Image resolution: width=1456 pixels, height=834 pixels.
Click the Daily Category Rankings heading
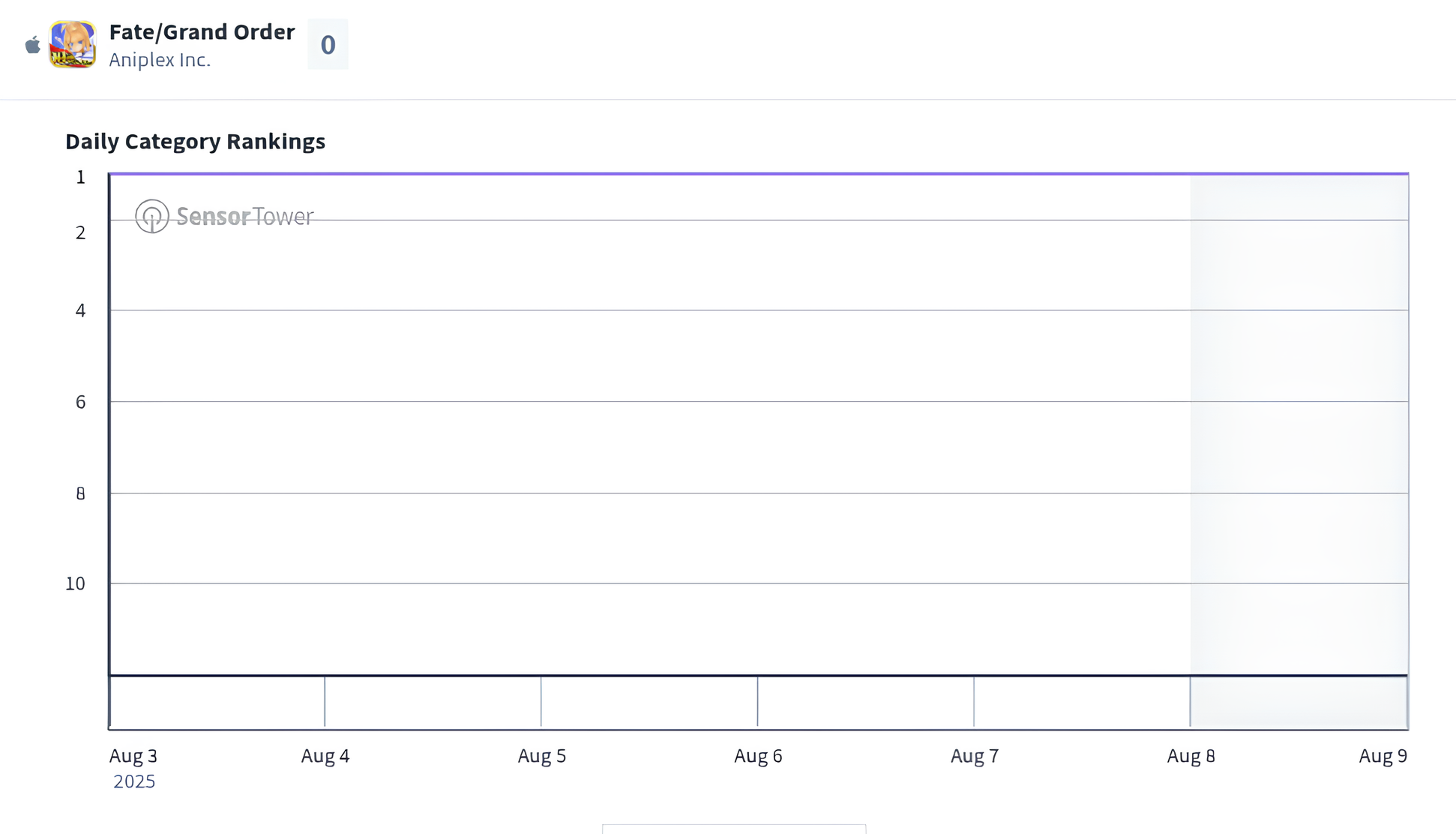coord(195,141)
